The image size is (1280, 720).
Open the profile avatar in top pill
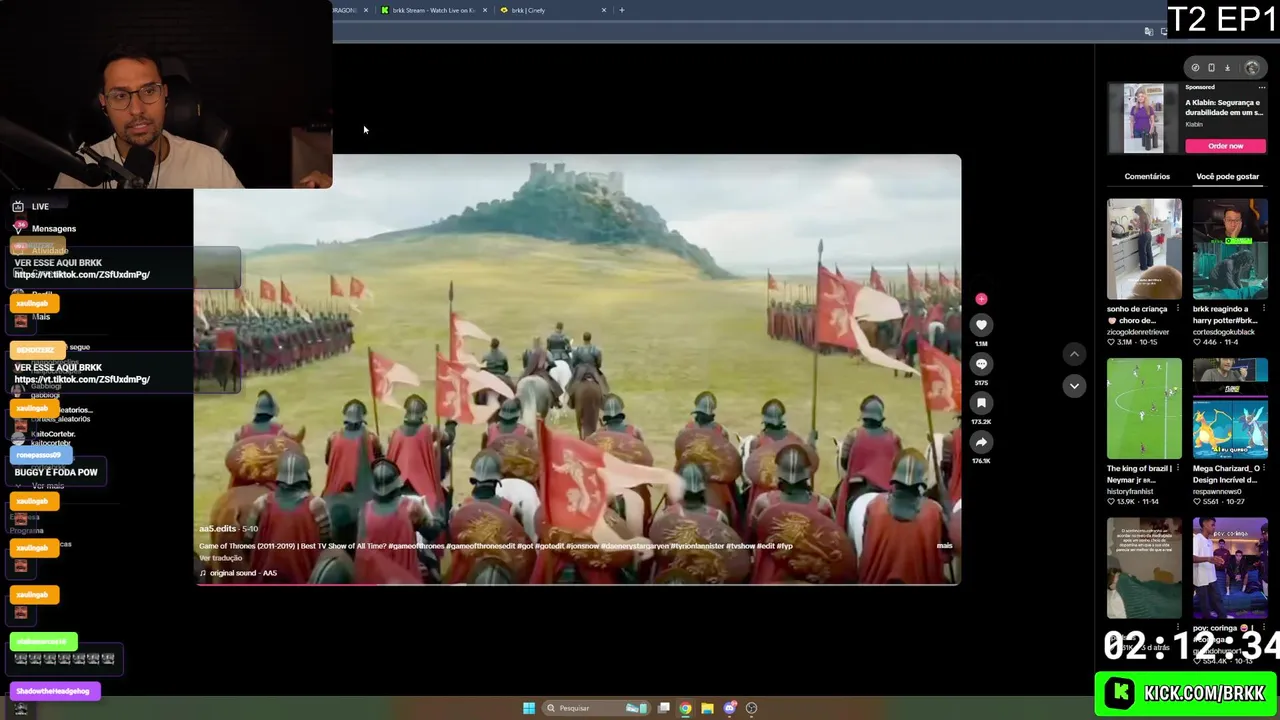1252,68
